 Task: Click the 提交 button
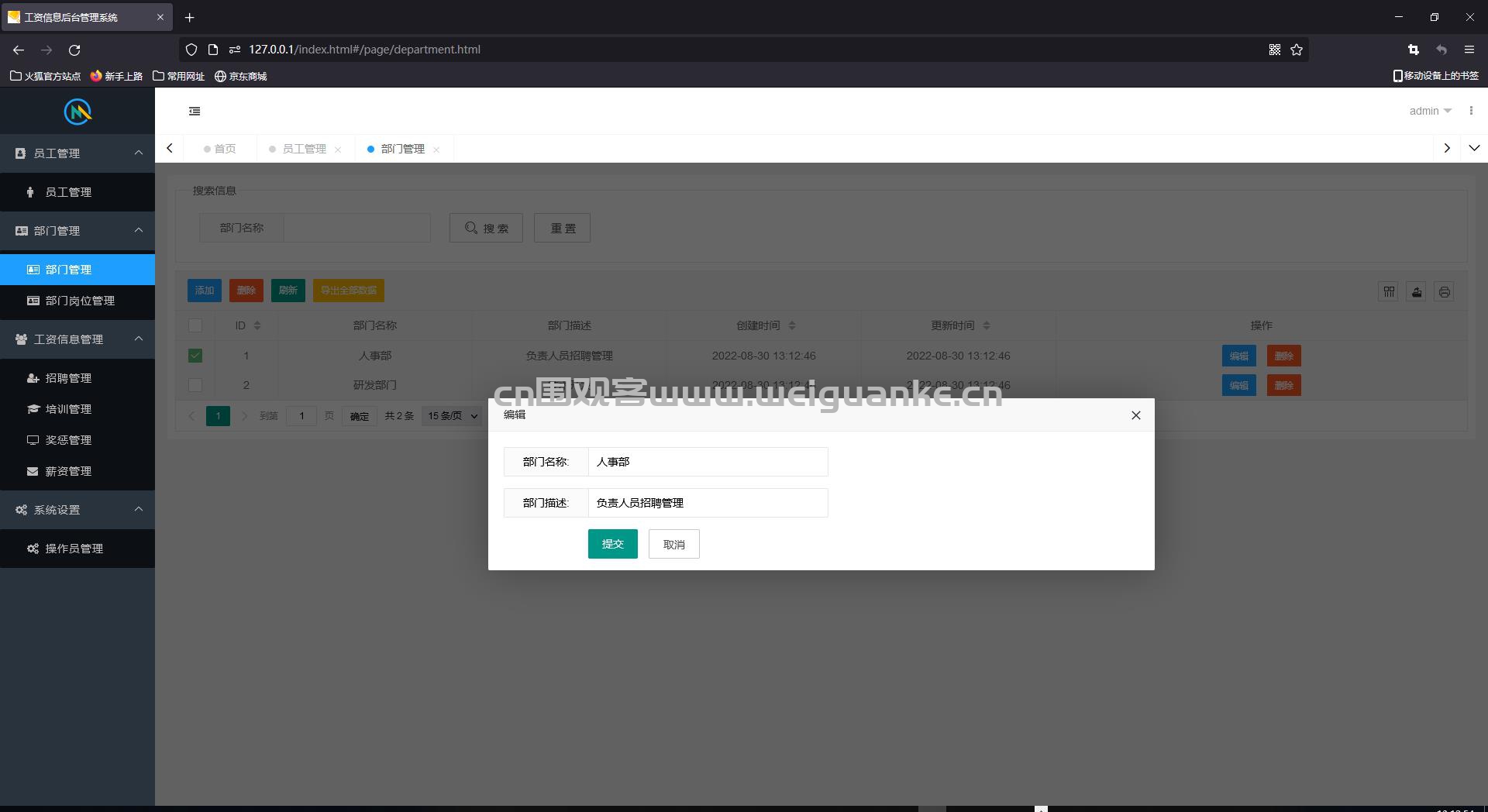click(x=612, y=544)
